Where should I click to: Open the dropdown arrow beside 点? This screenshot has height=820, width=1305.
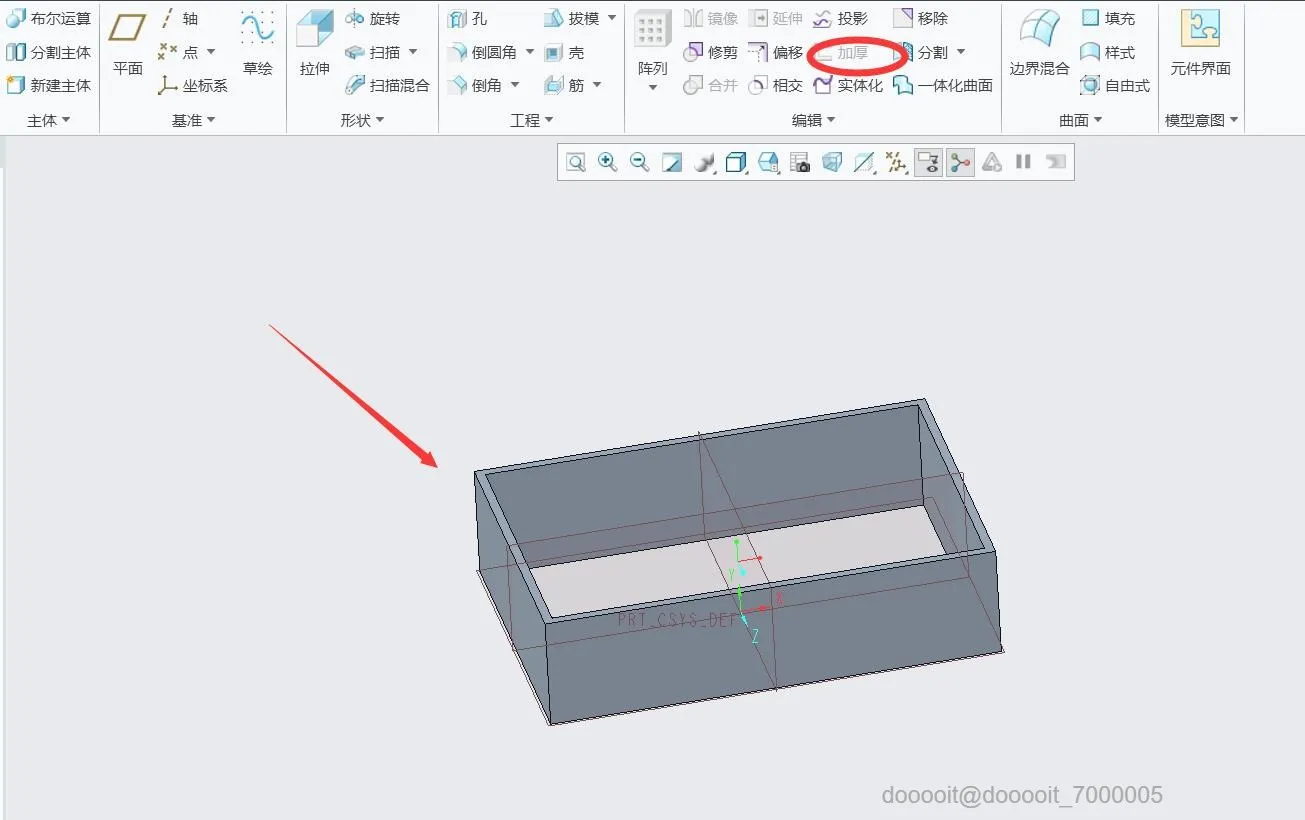(211, 52)
